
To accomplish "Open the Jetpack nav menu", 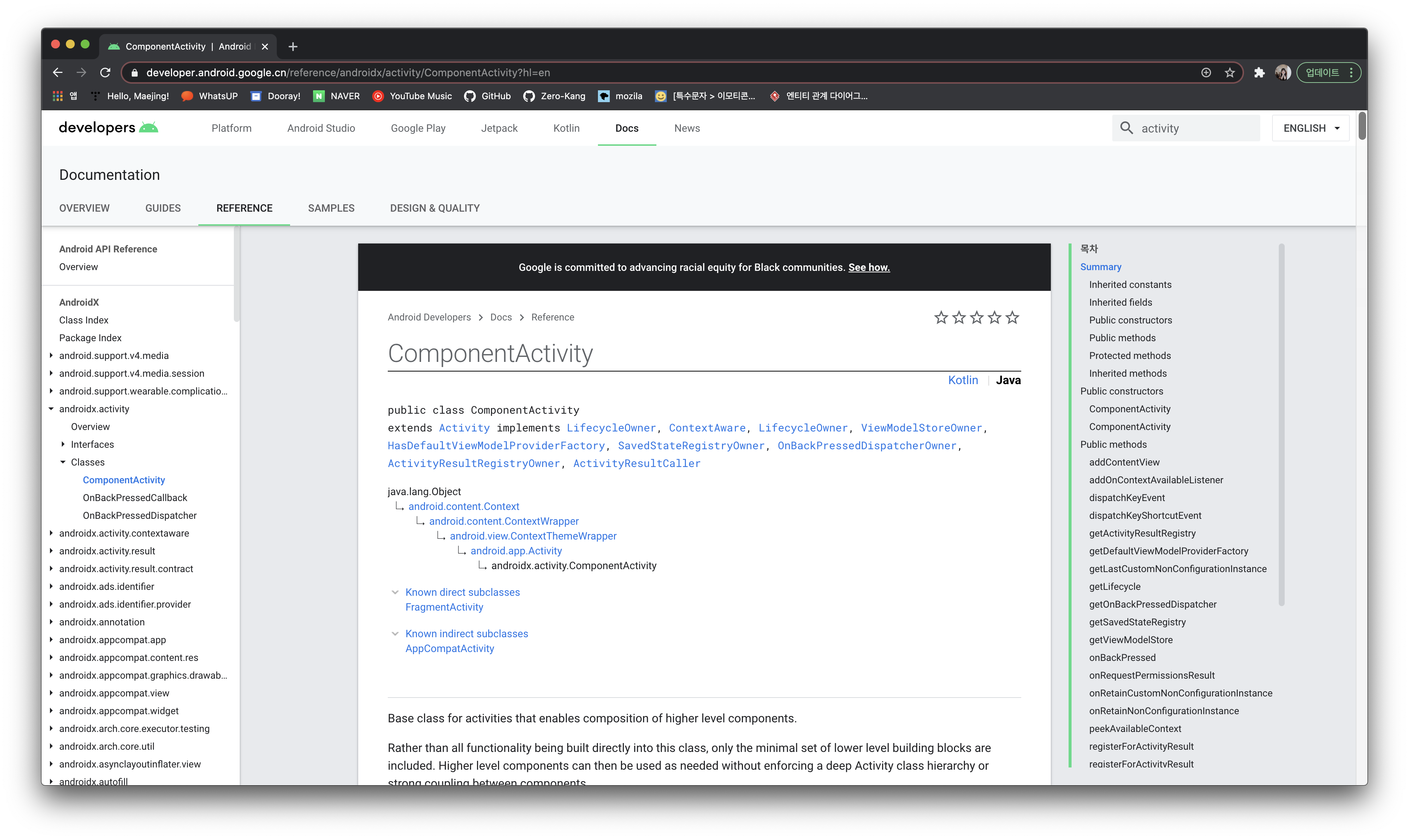I will tap(499, 128).
